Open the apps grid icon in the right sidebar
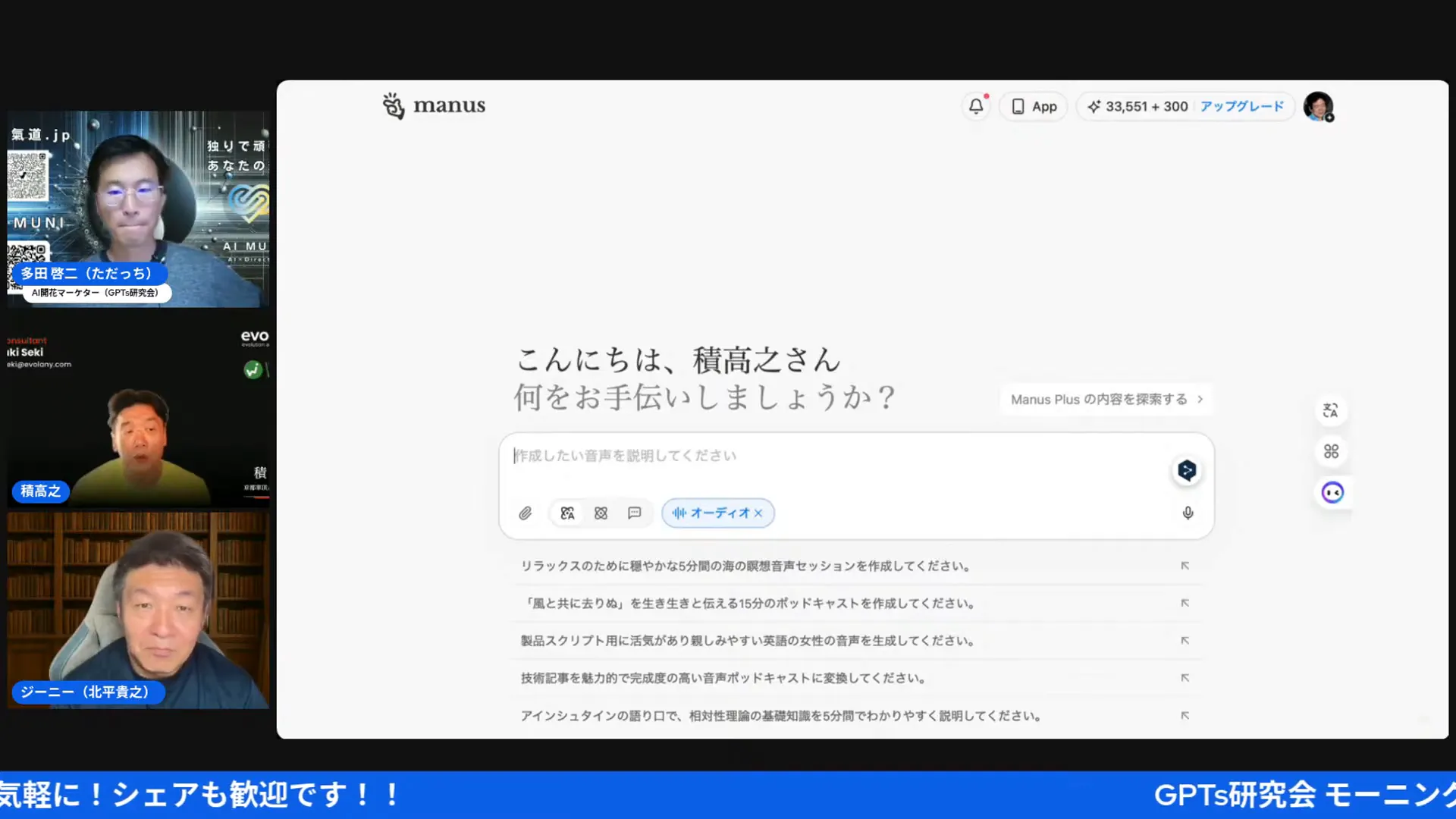 1331,452
